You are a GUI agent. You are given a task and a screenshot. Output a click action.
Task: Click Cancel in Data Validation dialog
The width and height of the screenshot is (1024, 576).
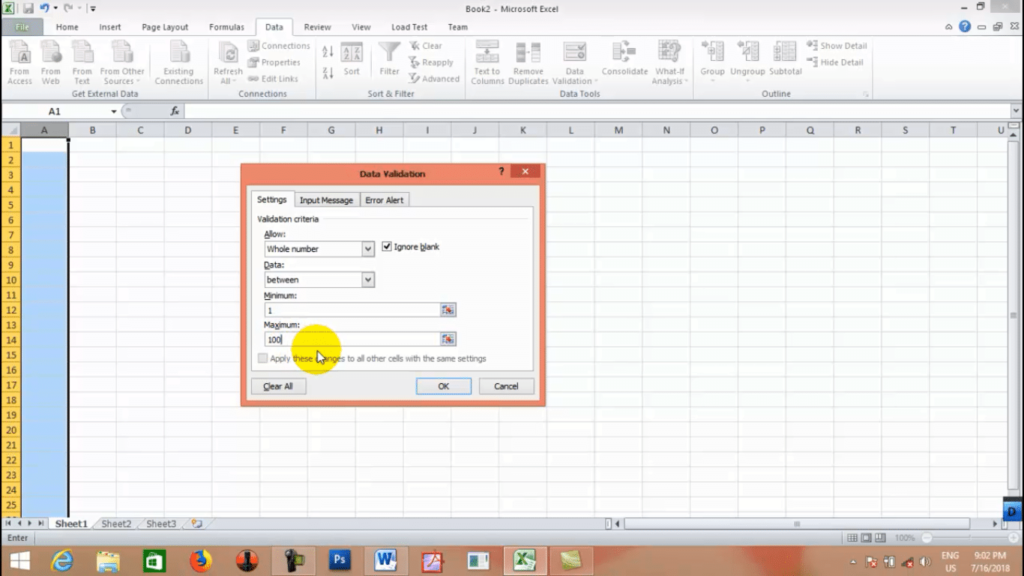[505, 386]
